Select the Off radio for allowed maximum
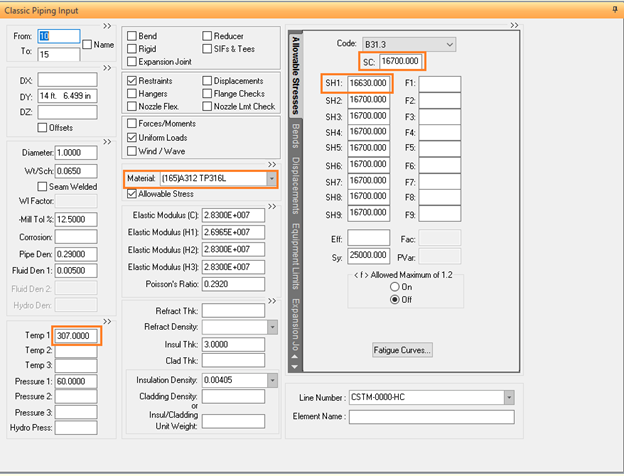The width and height of the screenshot is (628, 476). pos(395,300)
